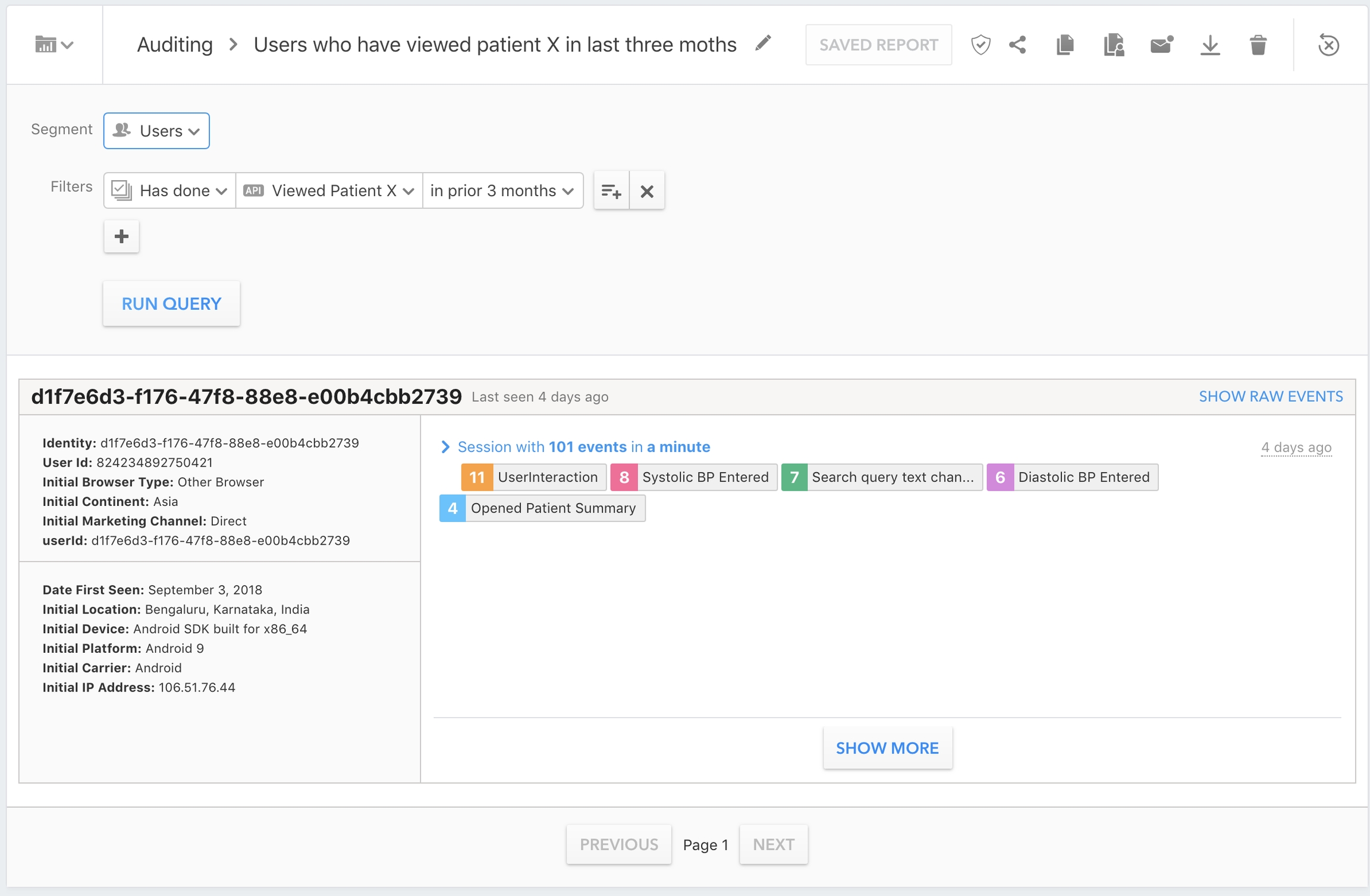This screenshot has height=896, width=1370.
Task: Click the share report icon
Action: pyautogui.click(x=1017, y=45)
